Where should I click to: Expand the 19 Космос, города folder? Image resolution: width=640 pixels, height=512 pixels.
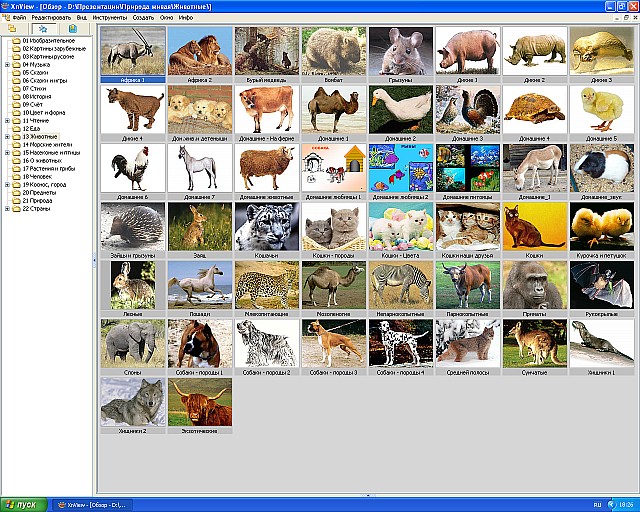[7, 185]
